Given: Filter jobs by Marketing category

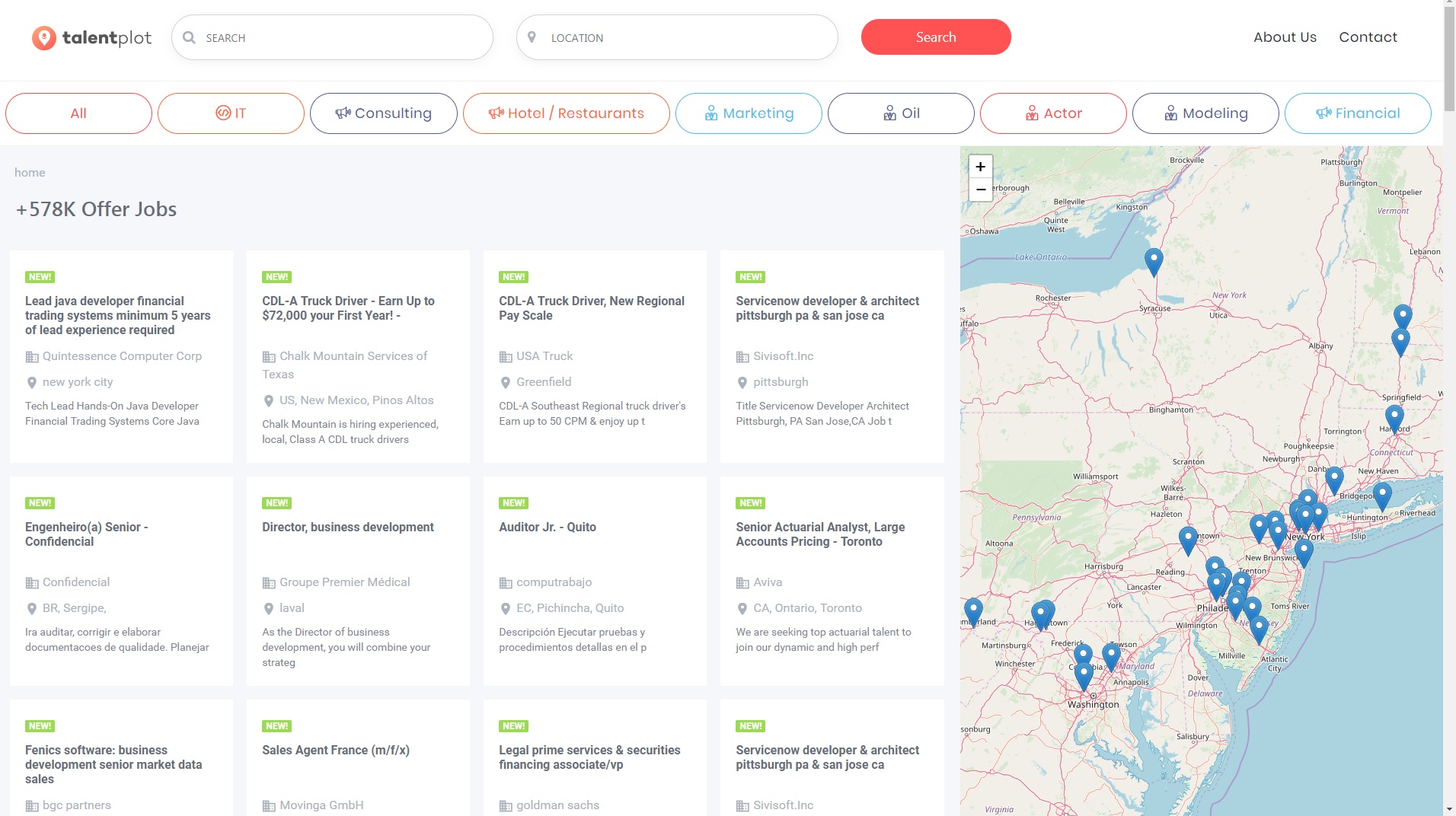Looking at the screenshot, I should pyautogui.click(x=749, y=113).
